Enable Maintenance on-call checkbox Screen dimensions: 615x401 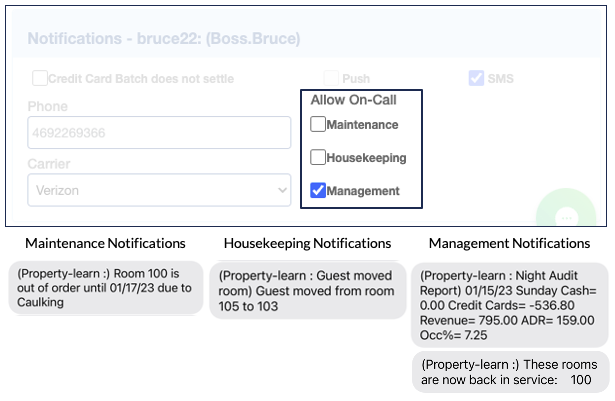(318, 125)
